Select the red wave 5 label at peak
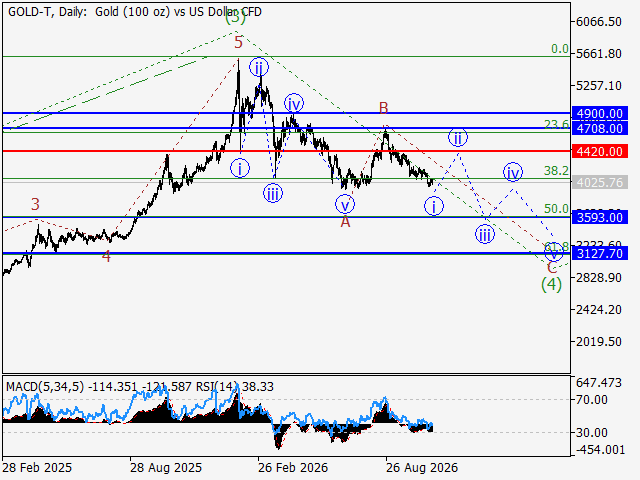This screenshot has height=480, width=640. click(x=238, y=42)
